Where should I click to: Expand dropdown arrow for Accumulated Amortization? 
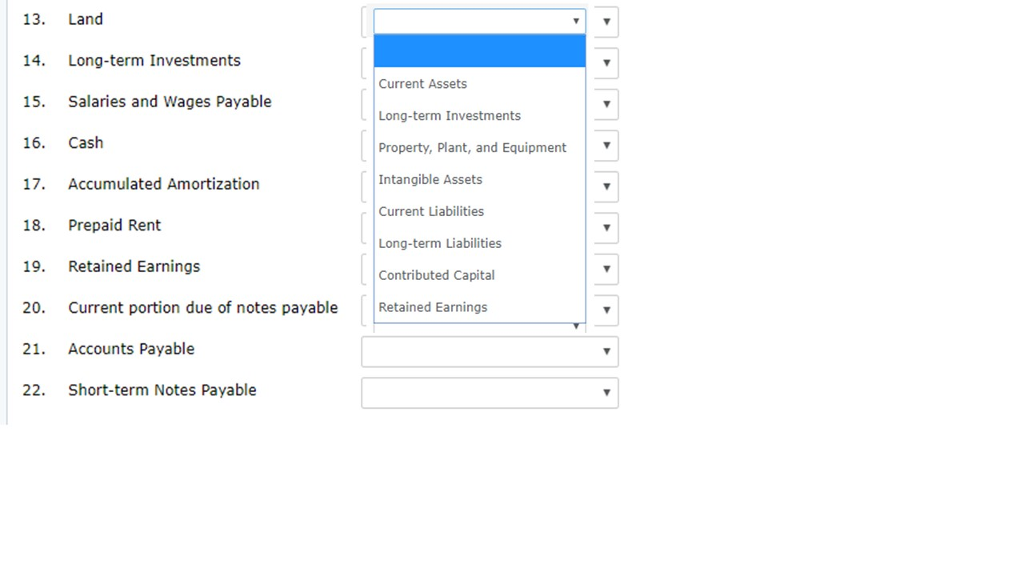point(607,187)
